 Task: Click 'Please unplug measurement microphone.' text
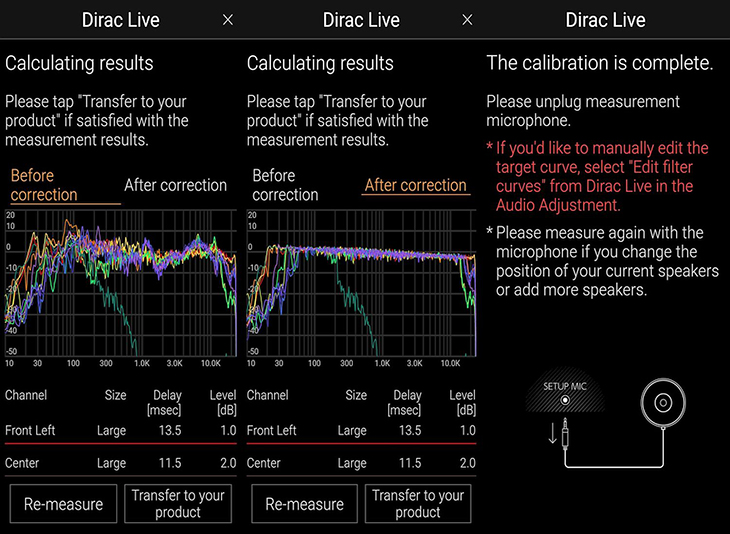(583, 111)
